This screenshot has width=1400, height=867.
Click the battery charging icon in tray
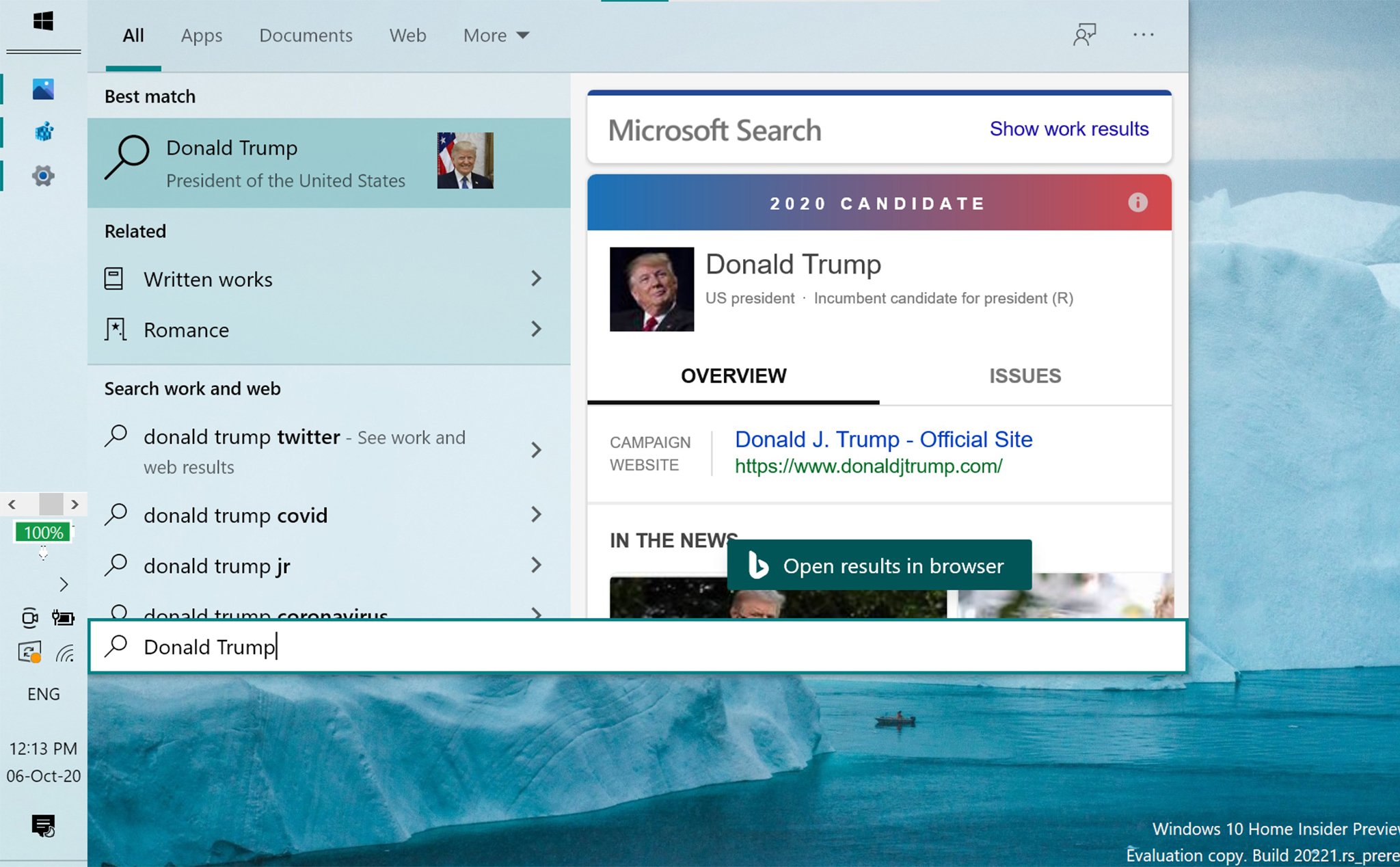65,617
